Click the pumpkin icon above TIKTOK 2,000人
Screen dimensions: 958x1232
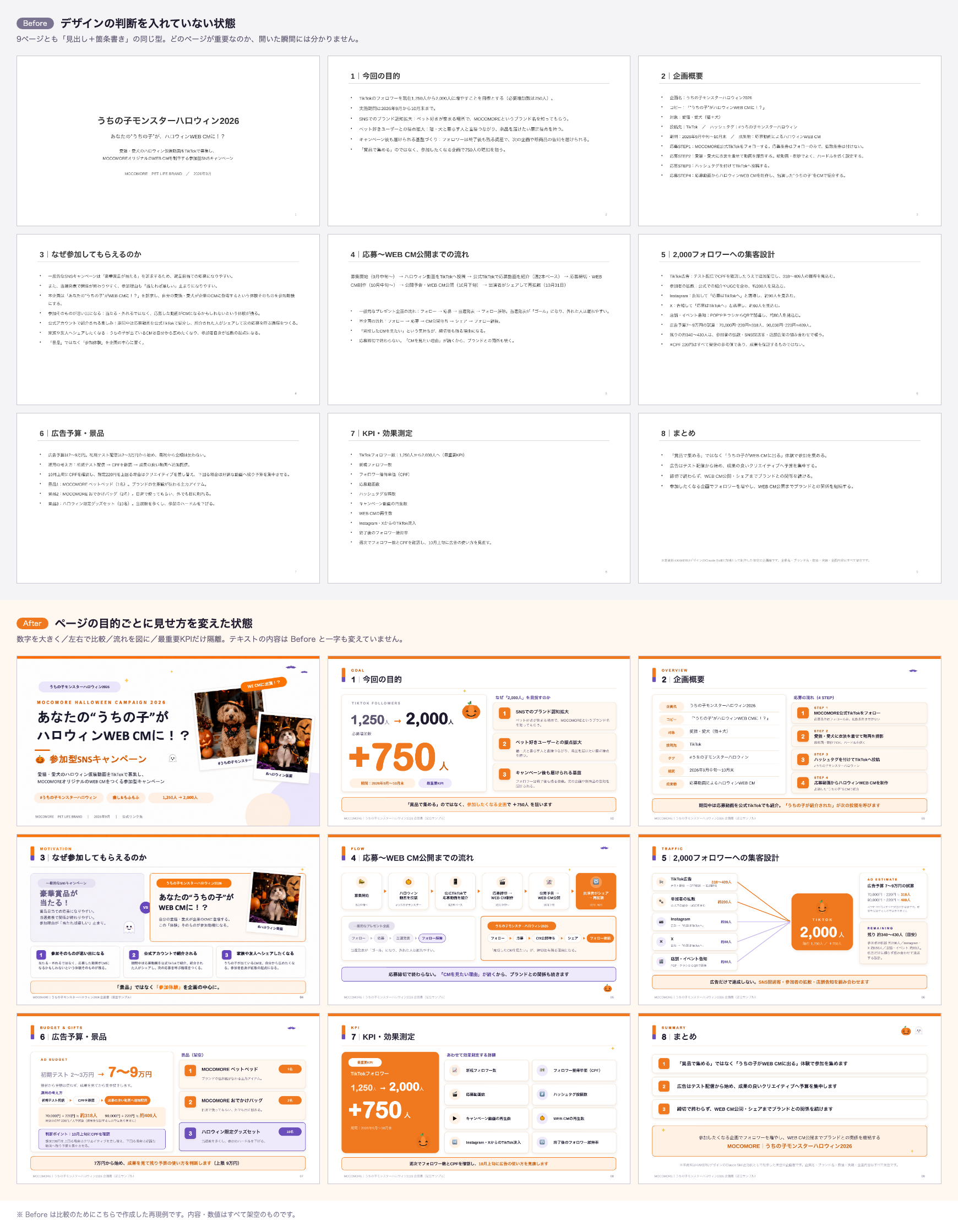(822, 907)
